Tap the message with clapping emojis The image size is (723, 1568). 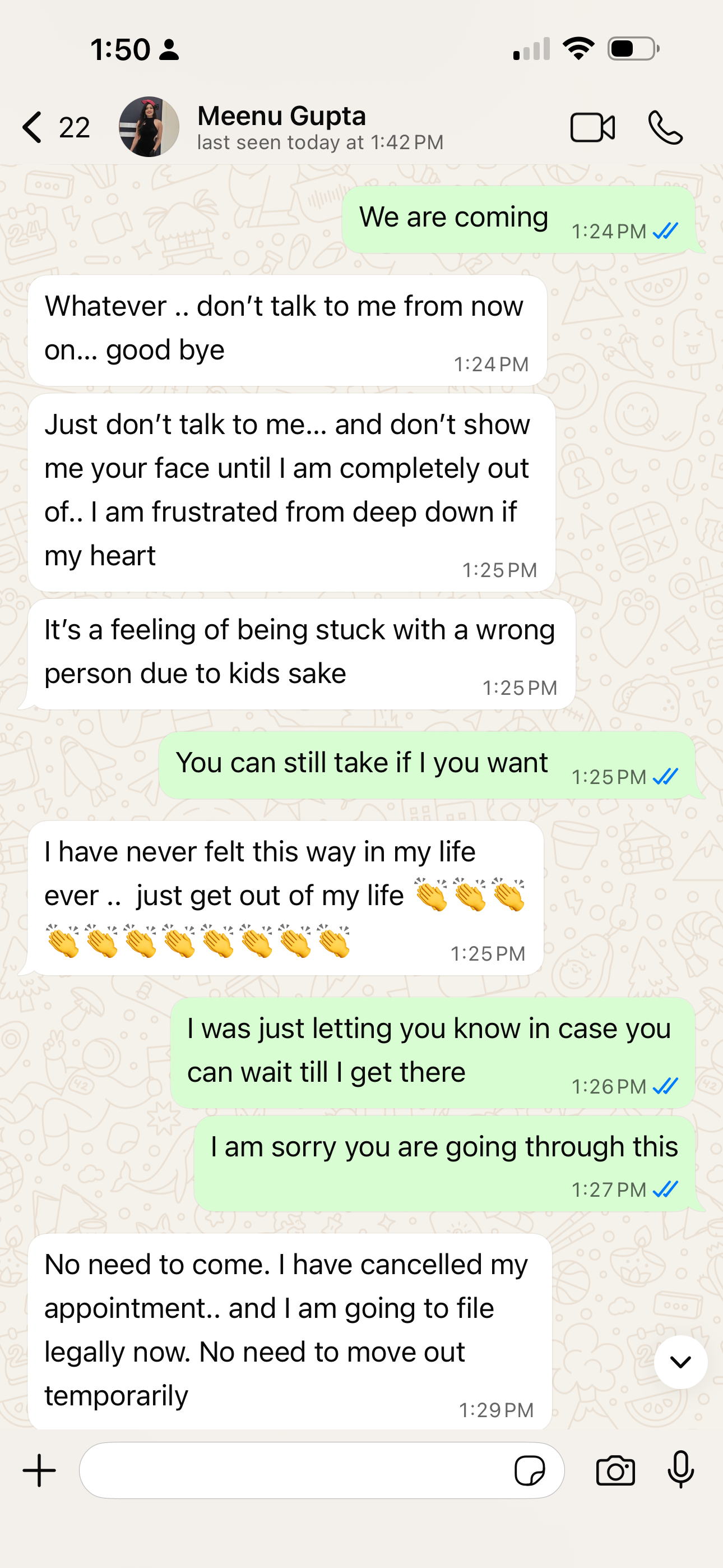pyautogui.click(x=286, y=898)
